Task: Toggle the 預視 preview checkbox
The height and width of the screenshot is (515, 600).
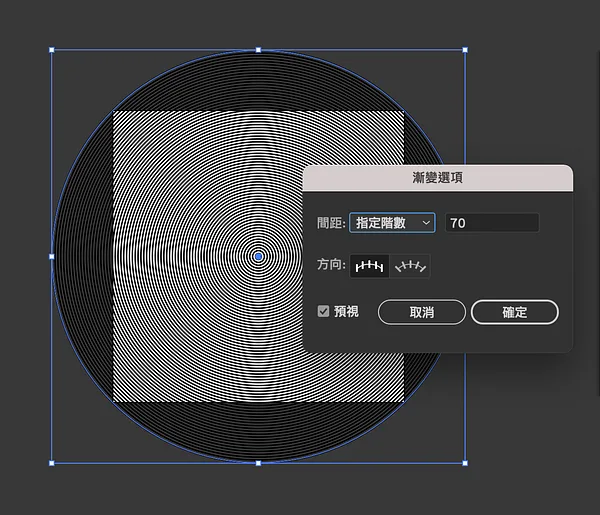Action: pyautogui.click(x=323, y=311)
